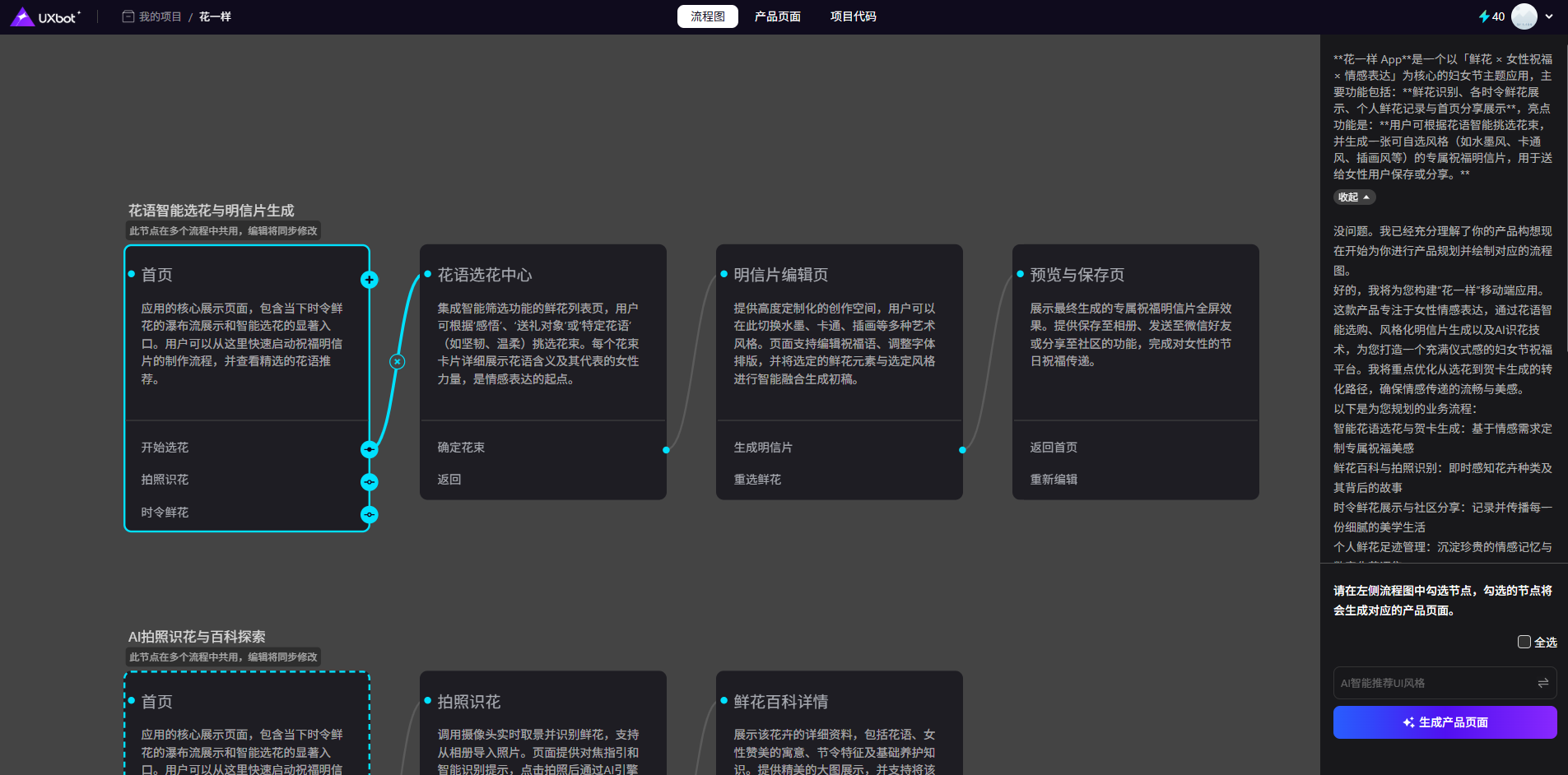Click the lightning credits icon
This screenshot has height=775, width=1568.
click(1483, 16)
